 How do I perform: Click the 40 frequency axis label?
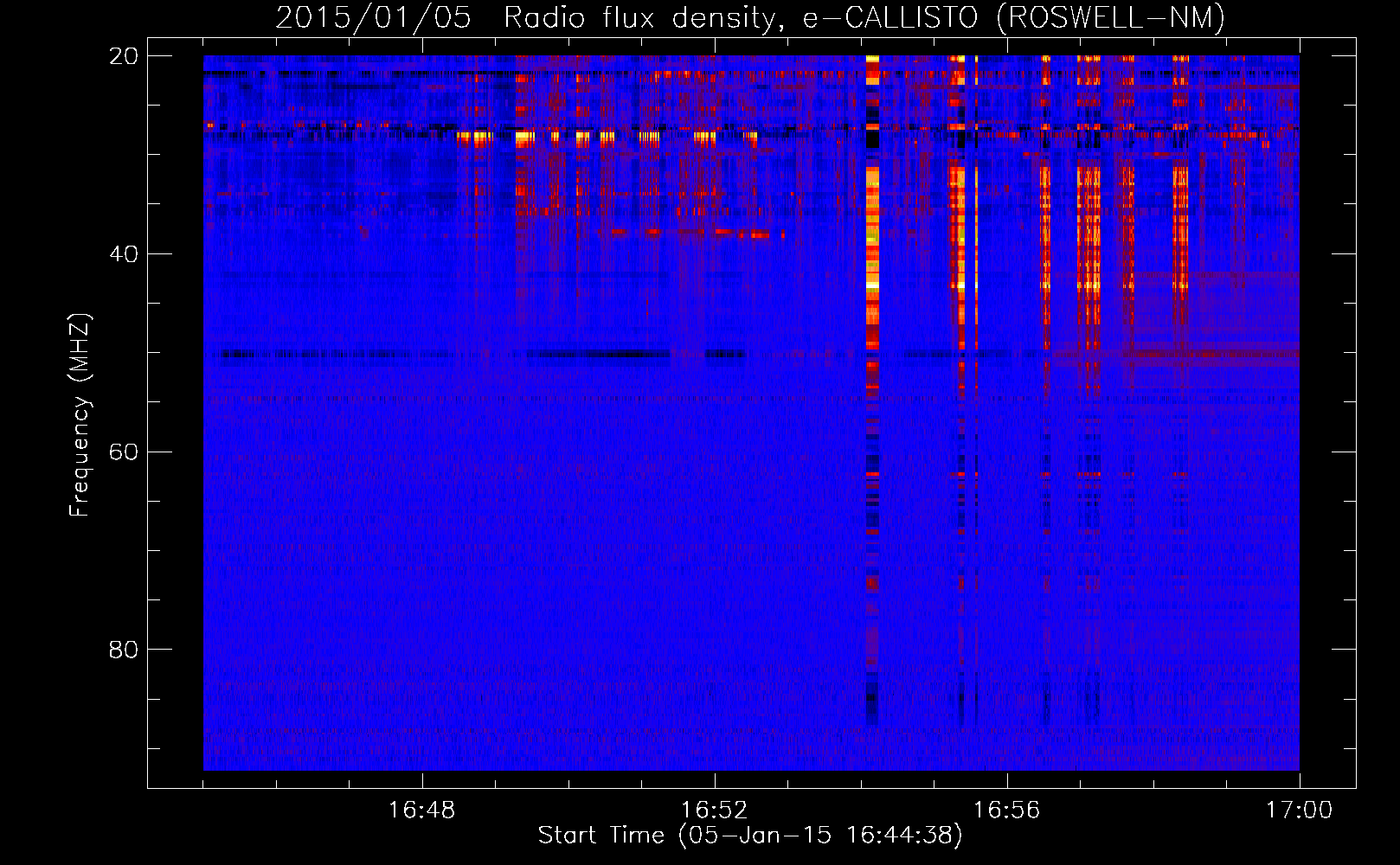click(x=124, y=254)
